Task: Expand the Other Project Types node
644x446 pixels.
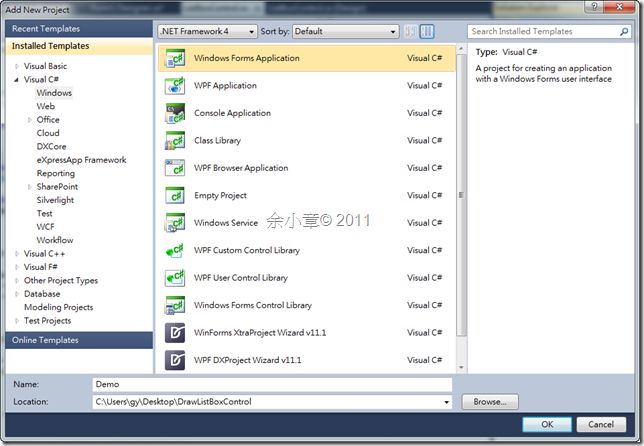Action: tap(17, 281)
